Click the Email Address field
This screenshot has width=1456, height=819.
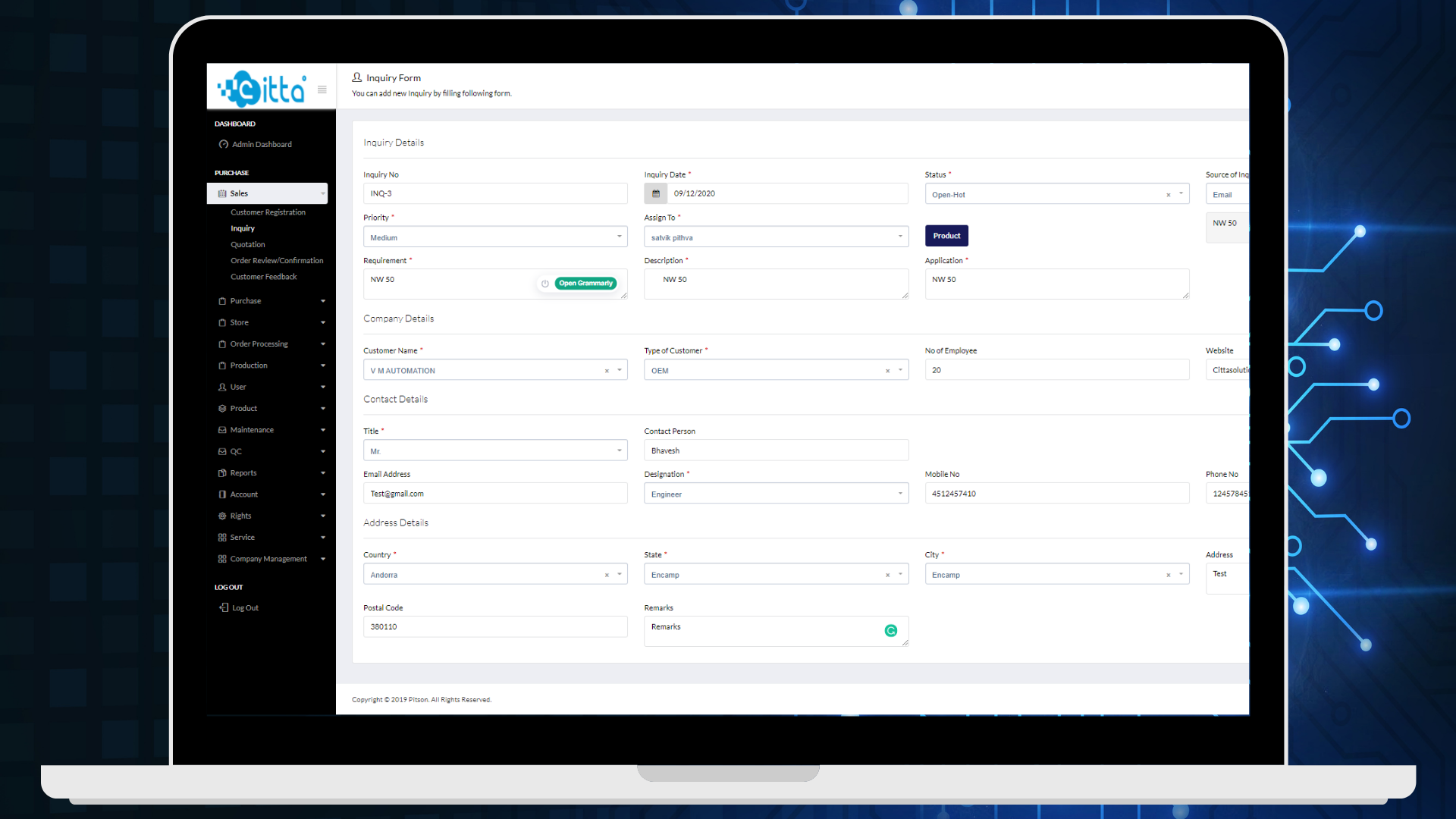pyautogui.click(x=495, y=494)
